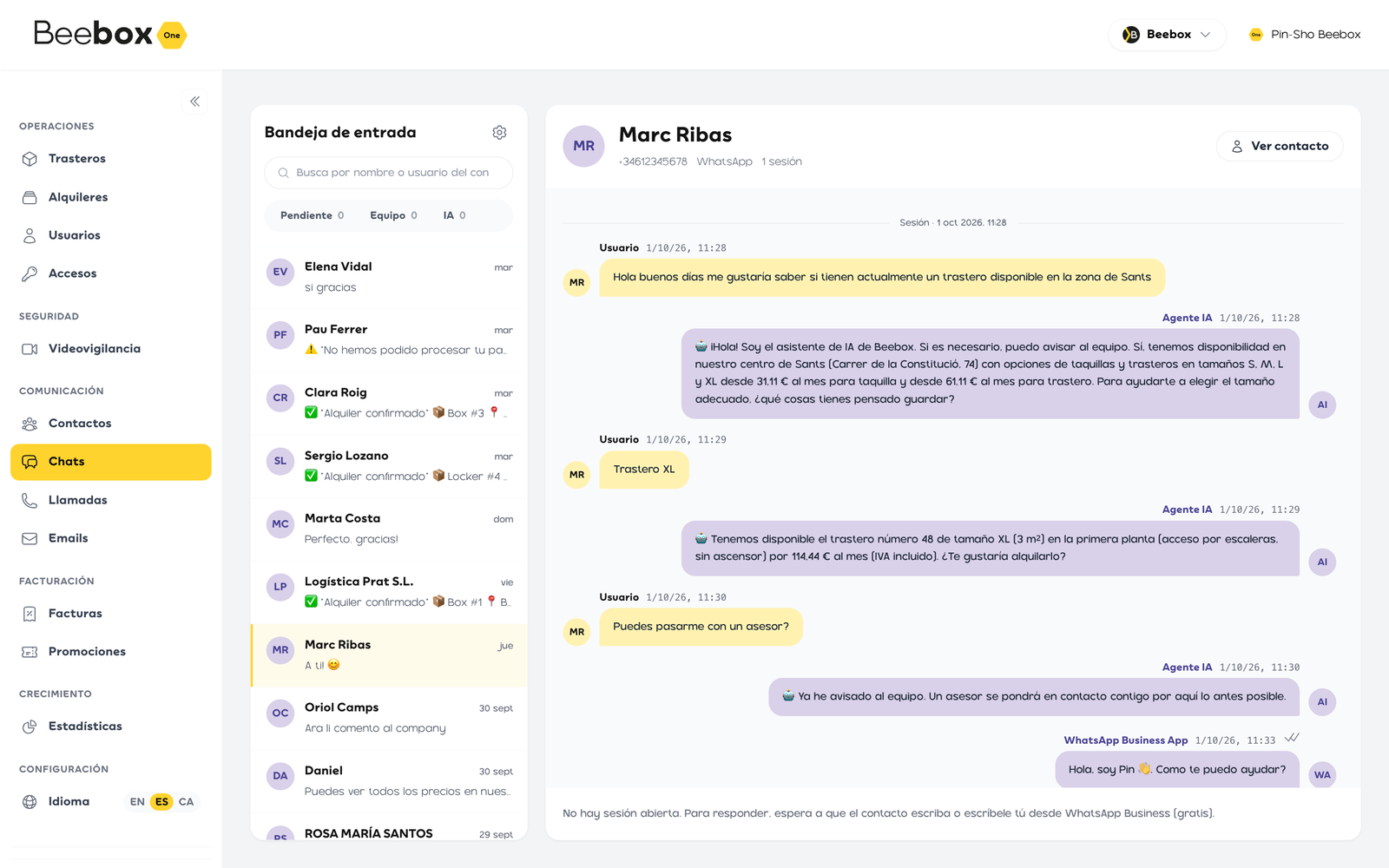This screenshot has width=1389, height=868.
Task: Click the Facturas receipt icon
Action: [30, 614]
